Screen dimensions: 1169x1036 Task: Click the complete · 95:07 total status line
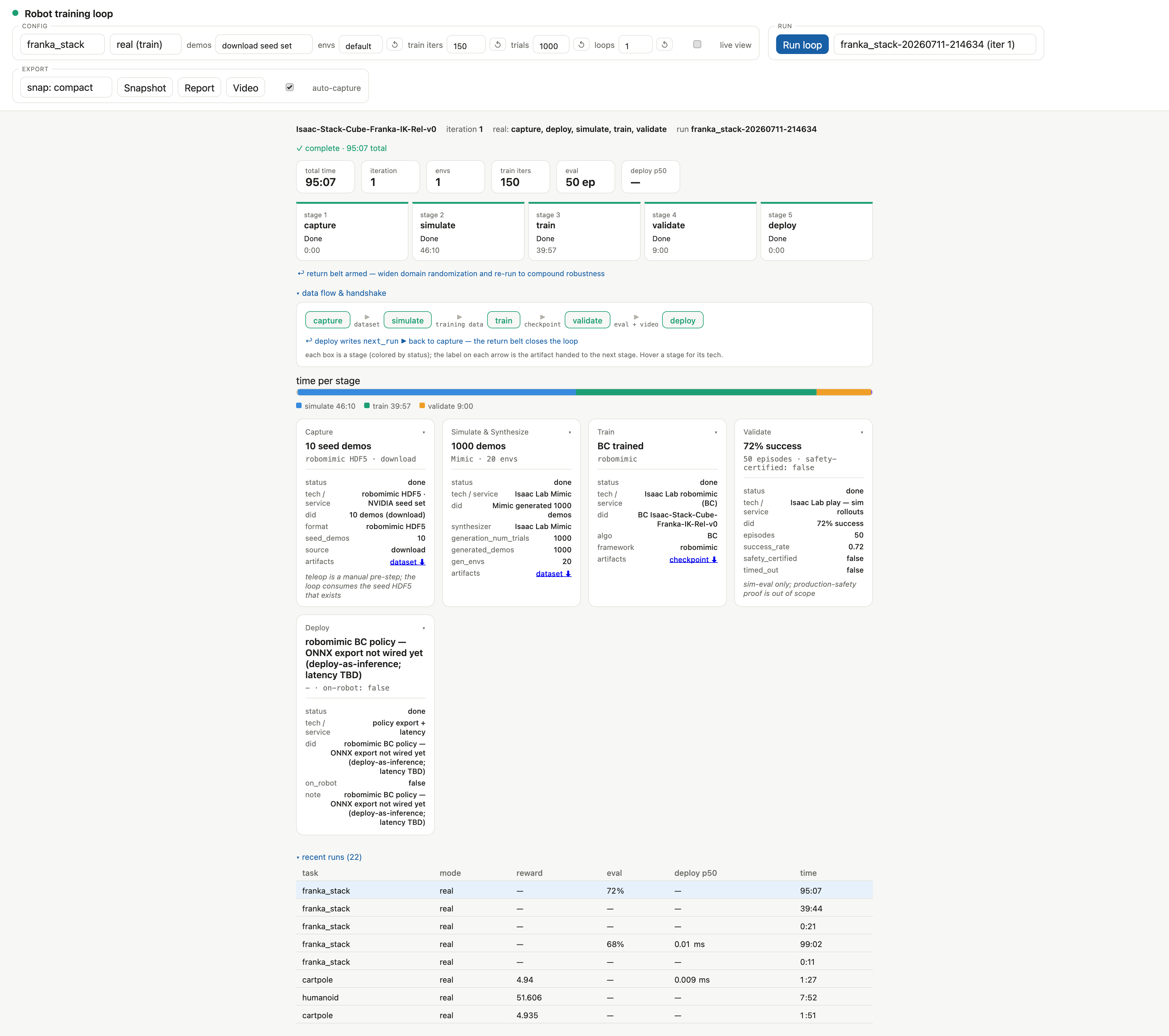(341, 148)
